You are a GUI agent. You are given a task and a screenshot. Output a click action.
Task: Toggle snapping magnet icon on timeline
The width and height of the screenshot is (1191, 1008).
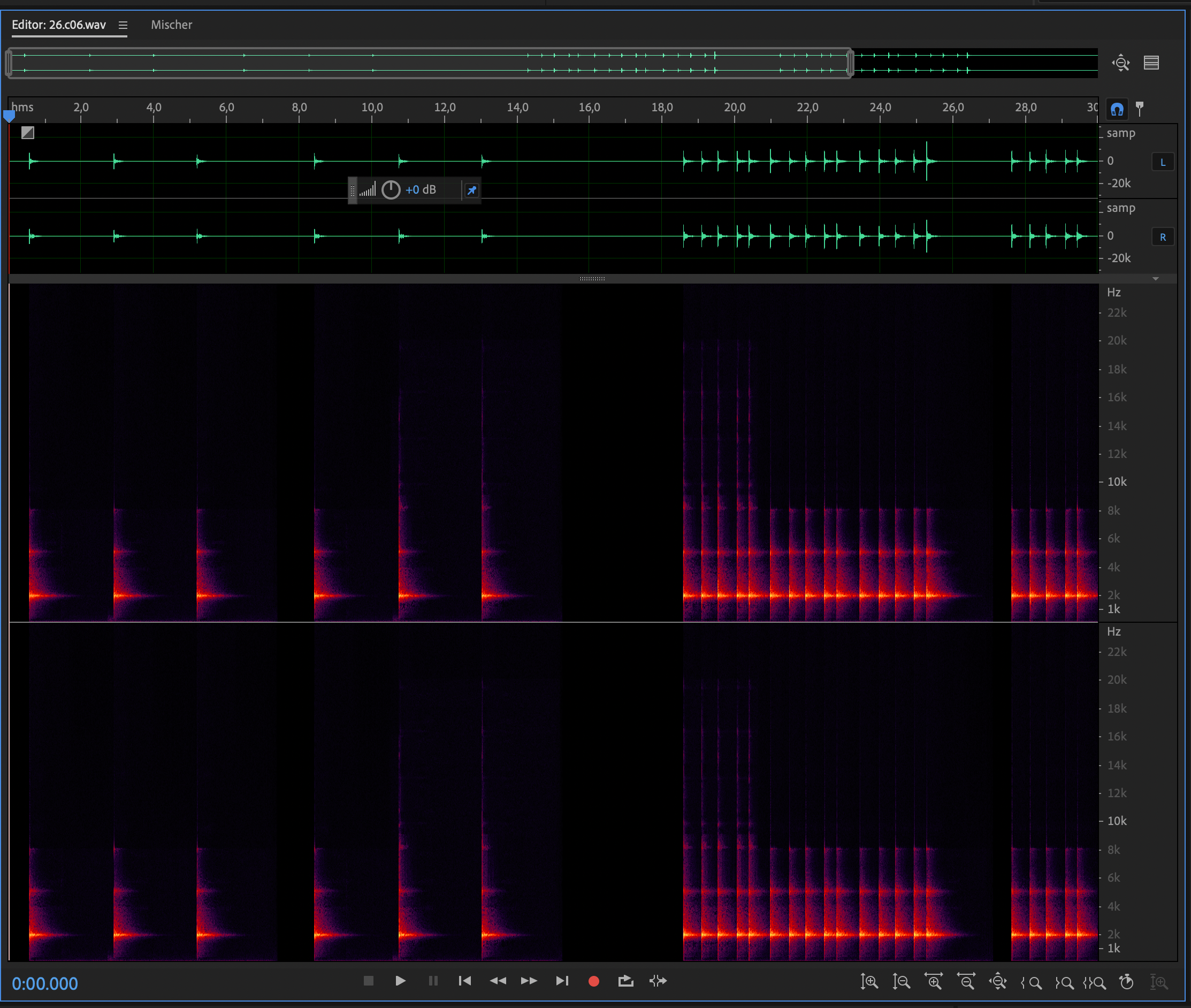coord(1117,109)
